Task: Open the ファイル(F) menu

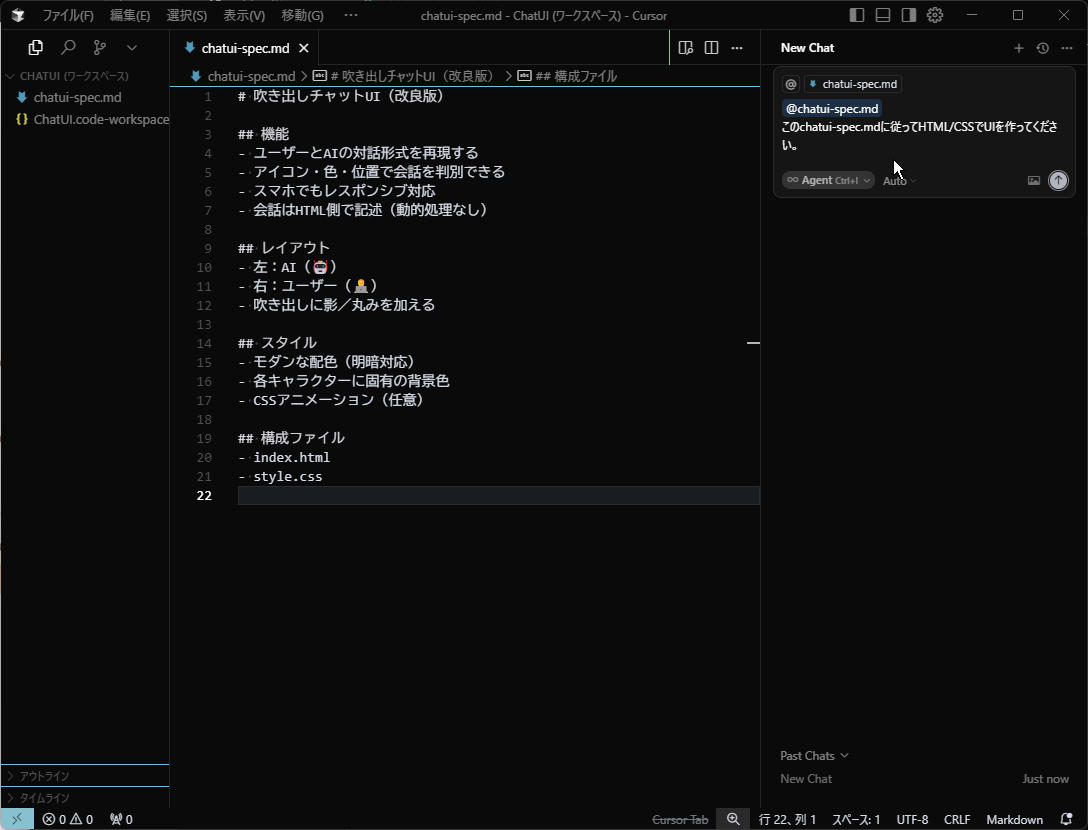Action: [x=68, y=16]
